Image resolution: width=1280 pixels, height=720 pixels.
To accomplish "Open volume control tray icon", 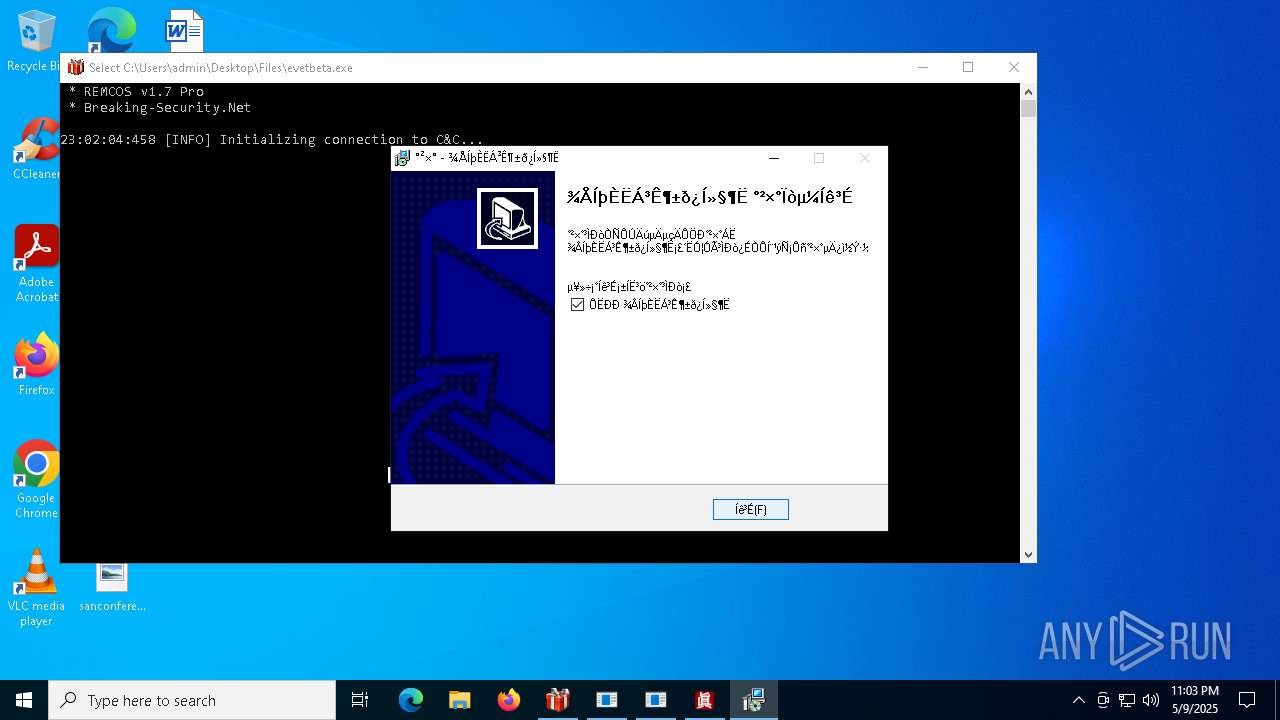I will [1151, 700].
